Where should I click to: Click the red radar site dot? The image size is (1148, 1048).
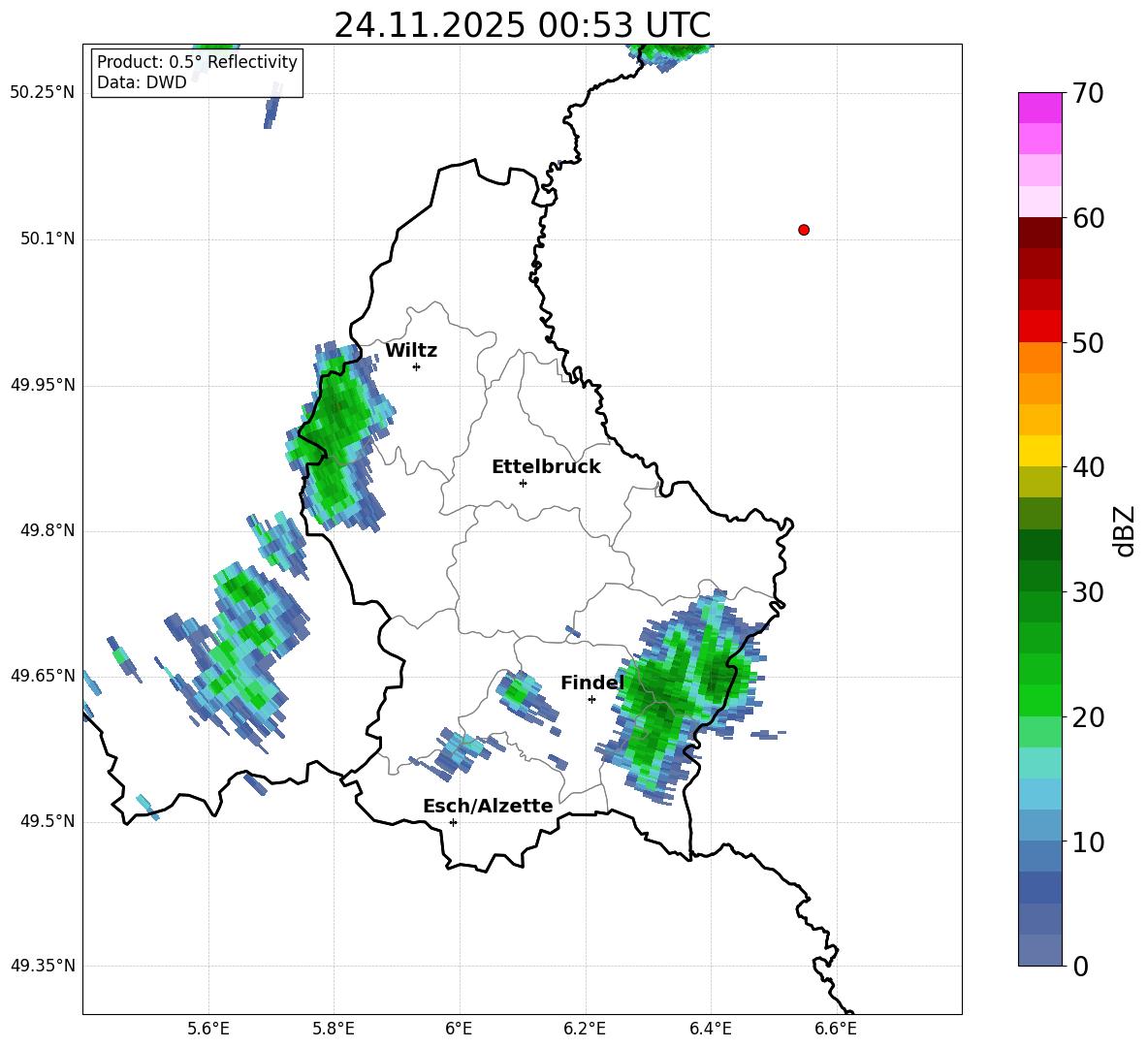point(804,230)
